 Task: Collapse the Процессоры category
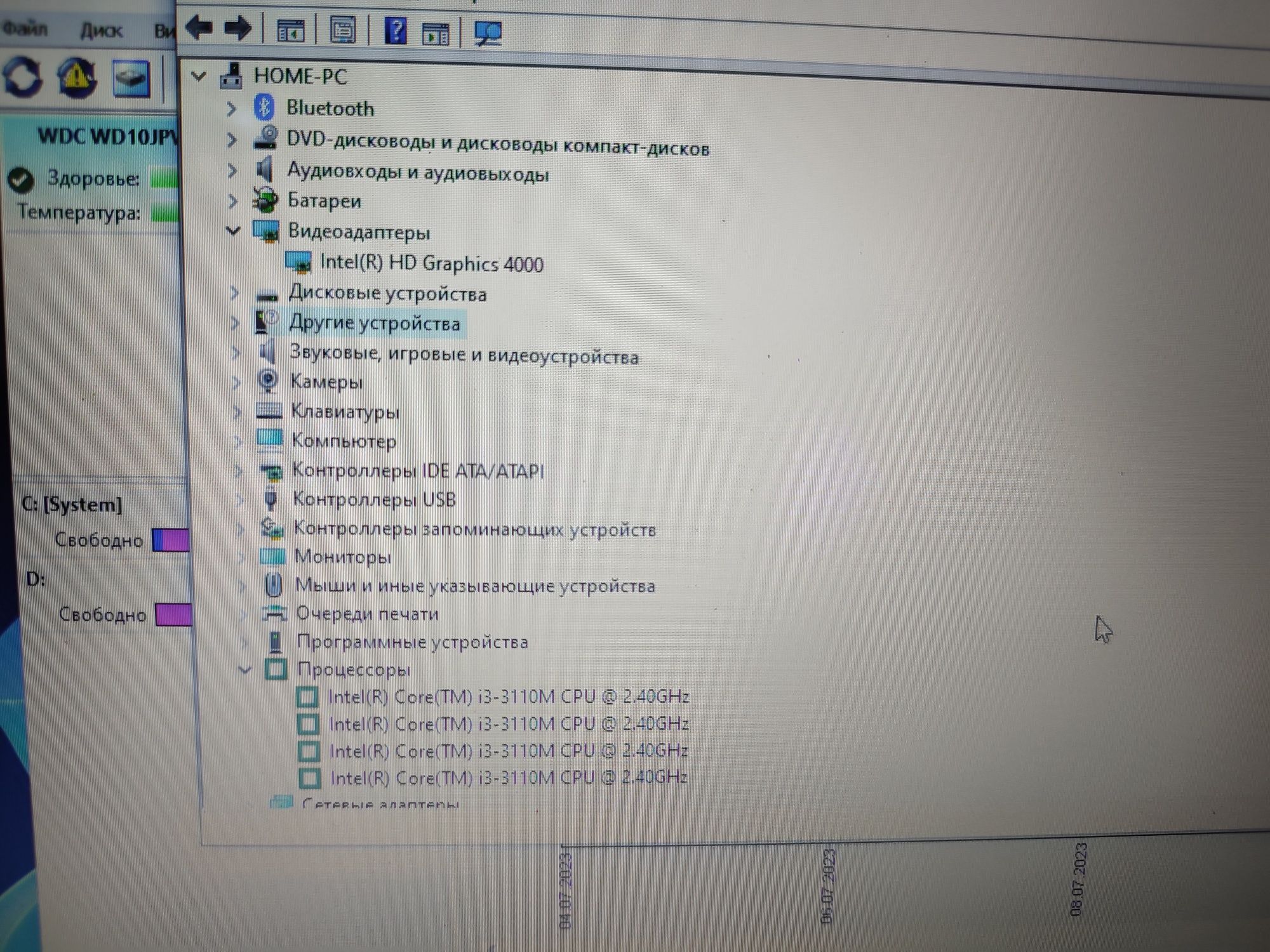245,670
